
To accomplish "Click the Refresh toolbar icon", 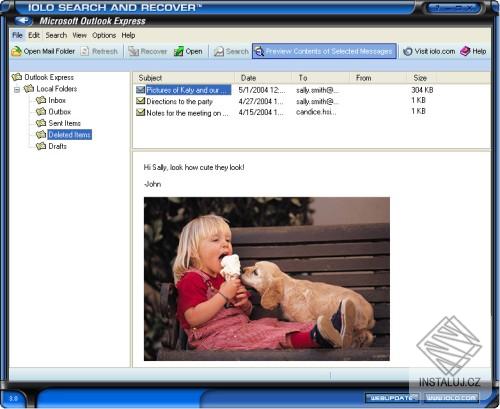I will (85, 51).
